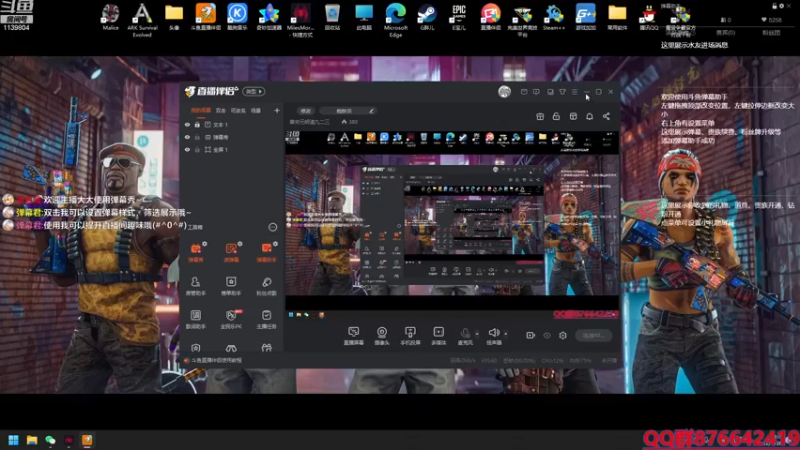Mute the 麦克风 microphone
Screen dimensions: 800x450
point(465,336)
